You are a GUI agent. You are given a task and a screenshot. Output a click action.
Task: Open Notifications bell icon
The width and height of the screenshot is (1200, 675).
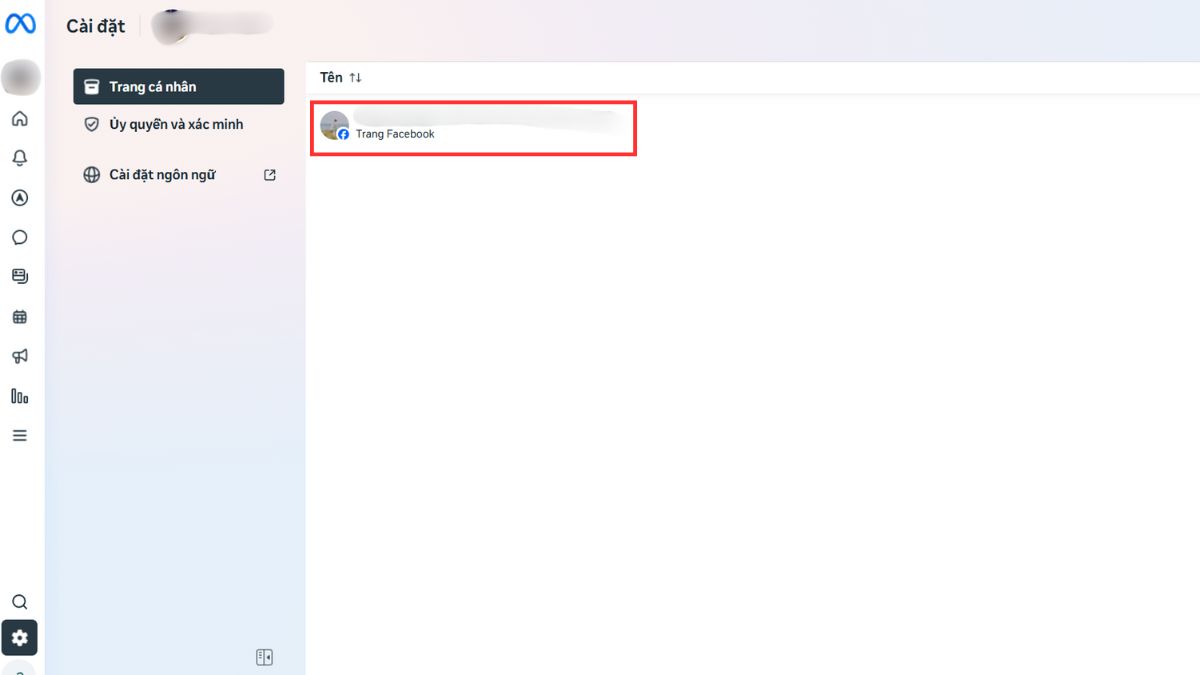19,158
